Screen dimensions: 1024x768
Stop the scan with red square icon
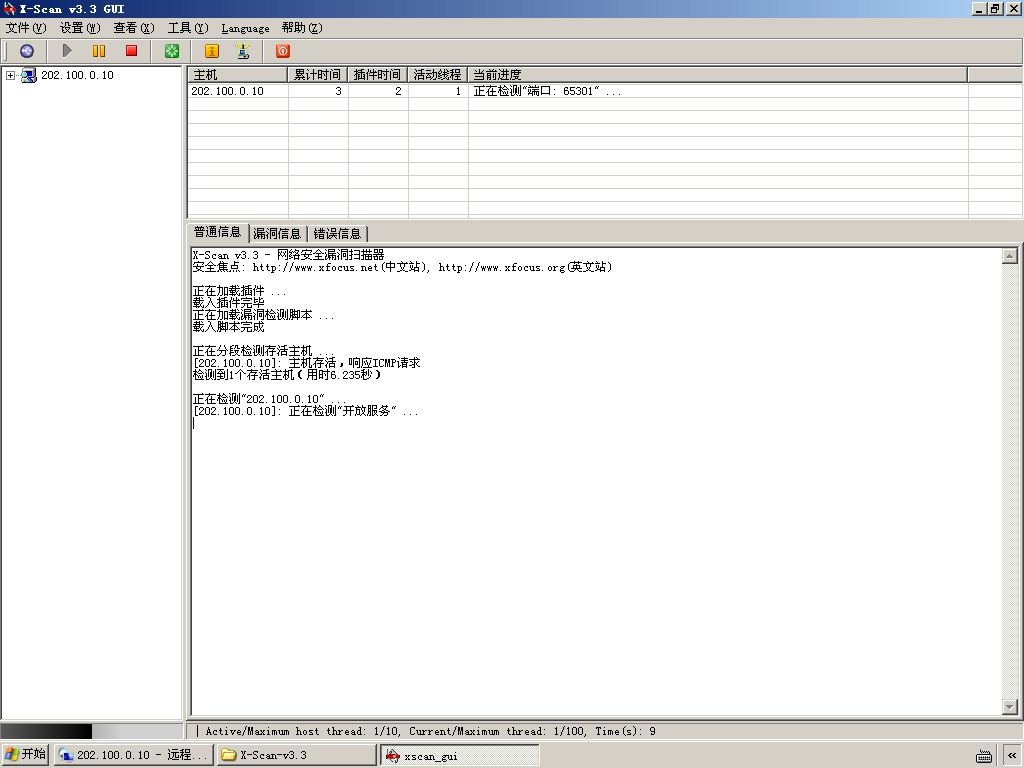pyautogui.click(x=131, y=51)
